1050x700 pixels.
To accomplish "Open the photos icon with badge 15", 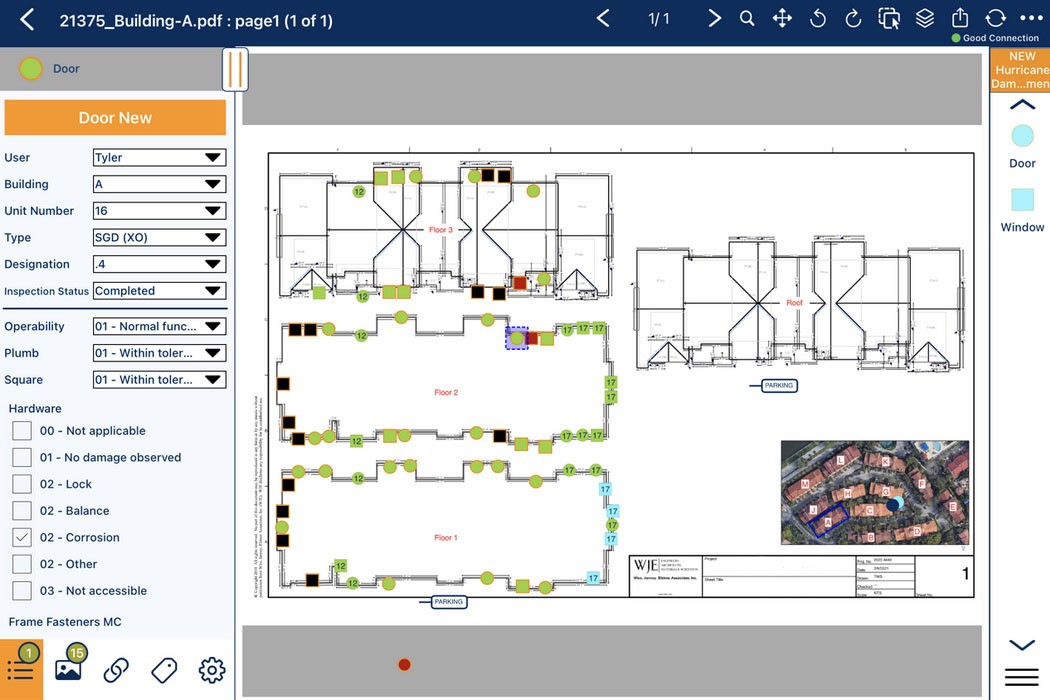I will pyautogui.click(x=68, y=668).
